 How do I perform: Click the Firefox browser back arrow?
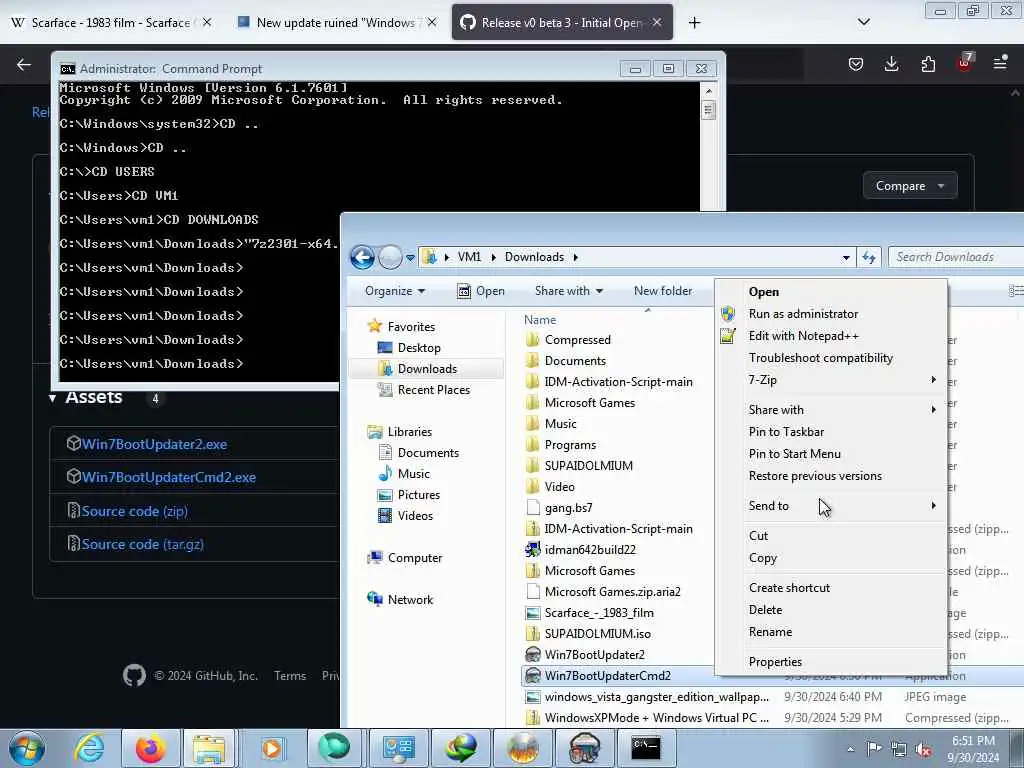pos(24,64)
